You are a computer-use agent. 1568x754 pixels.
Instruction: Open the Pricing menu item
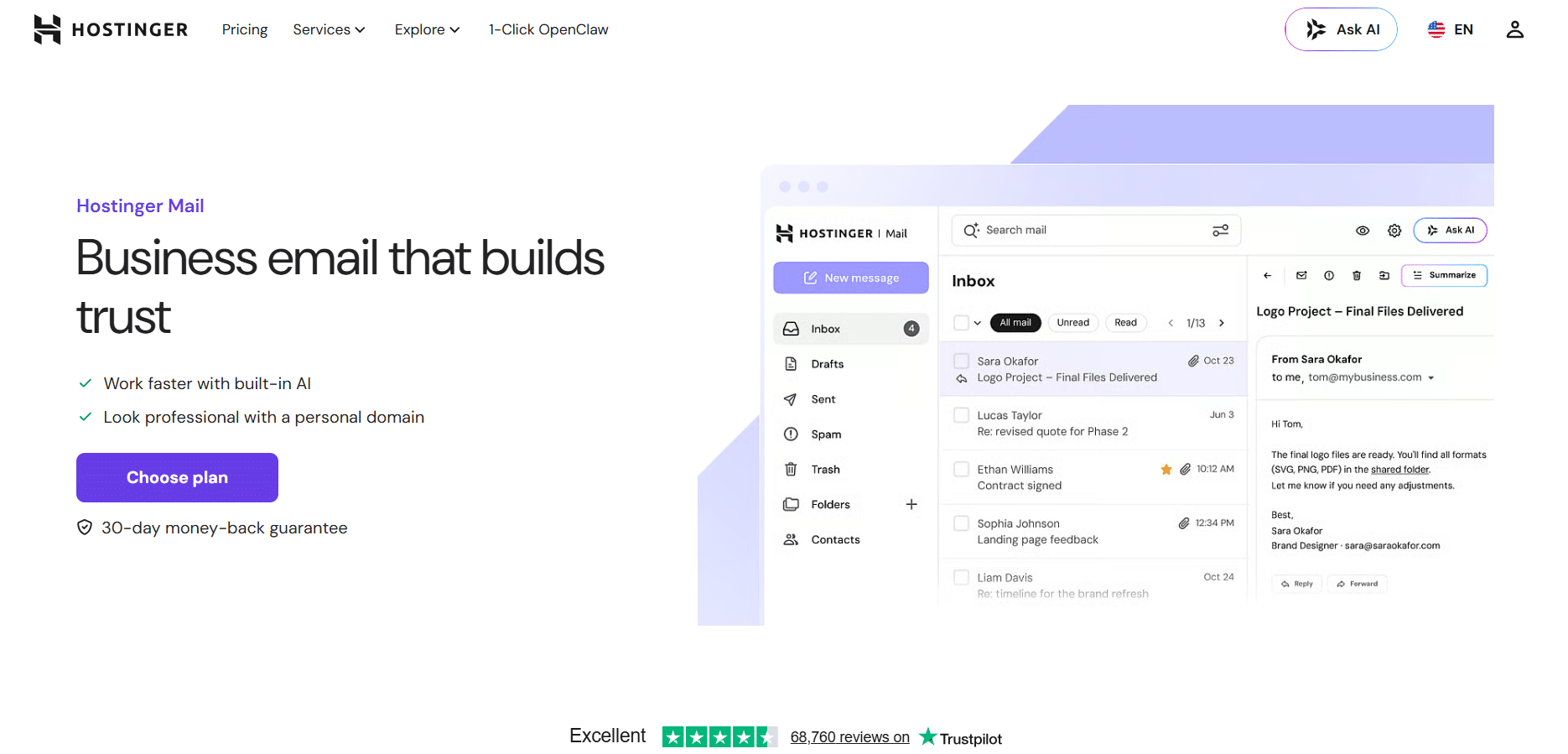click(245, 29)
